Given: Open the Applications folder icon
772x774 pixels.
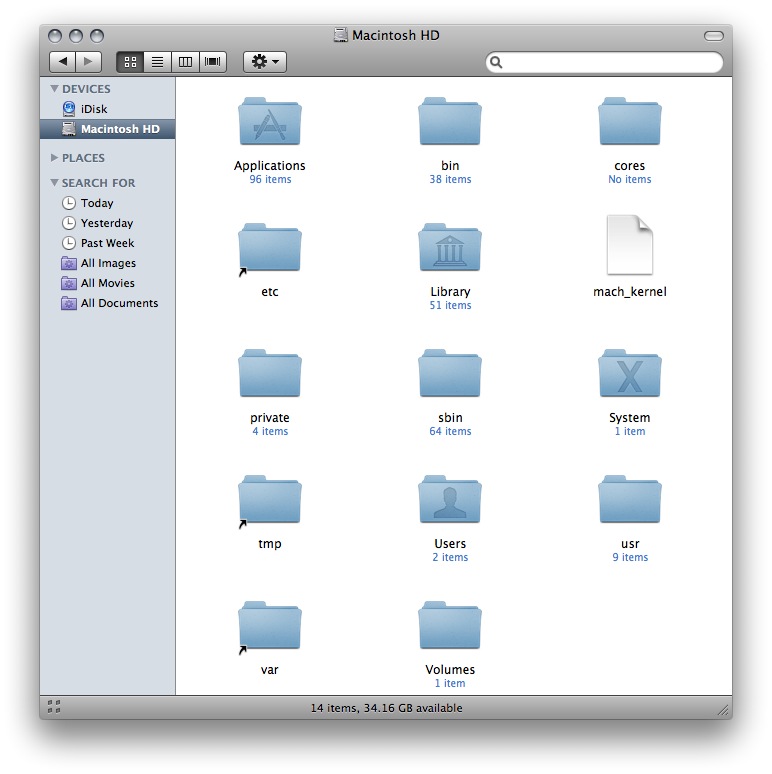Looking at the screenshot, I should (x=270, y=121).
